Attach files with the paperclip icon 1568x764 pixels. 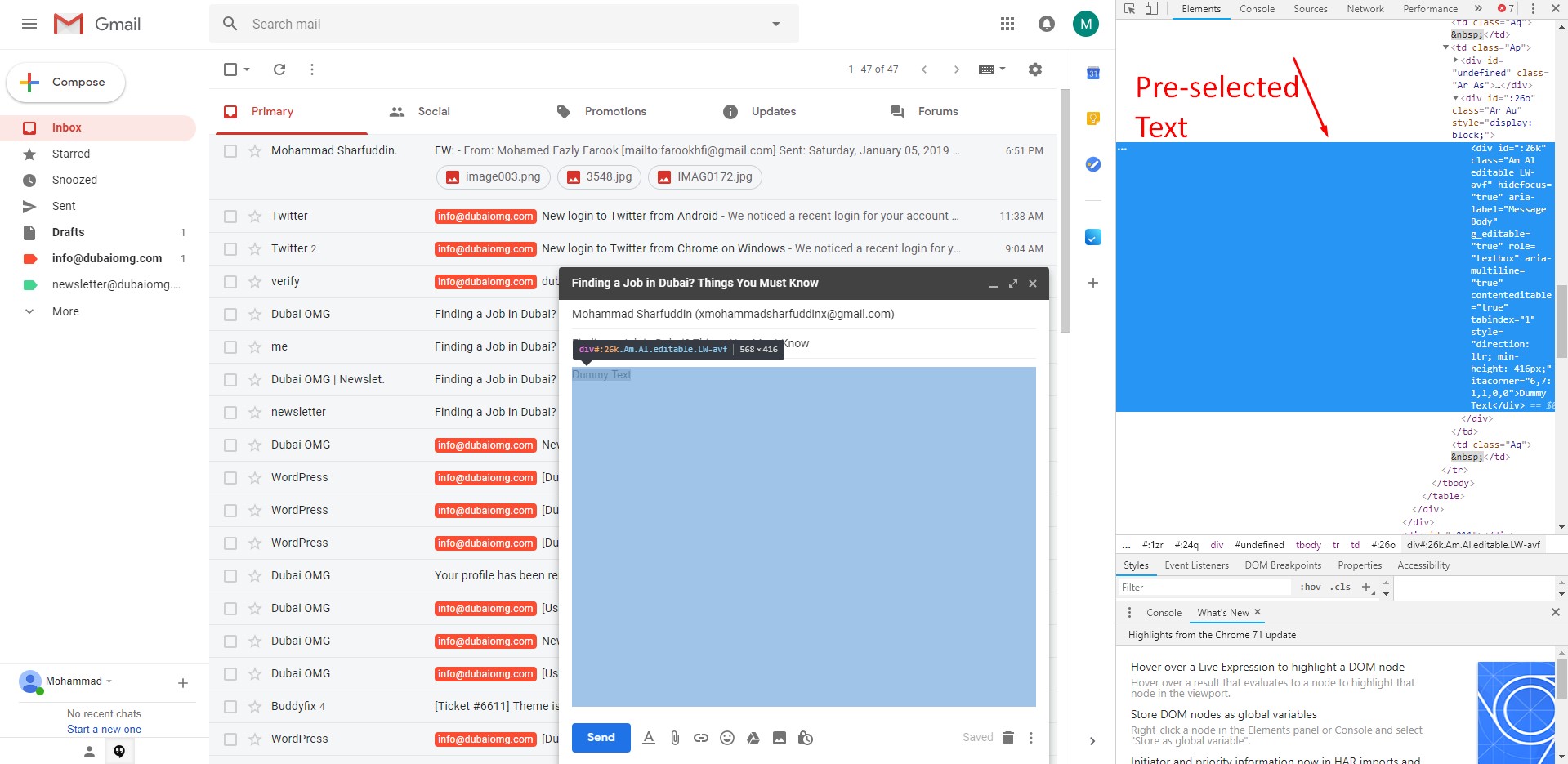coord(675,738)
